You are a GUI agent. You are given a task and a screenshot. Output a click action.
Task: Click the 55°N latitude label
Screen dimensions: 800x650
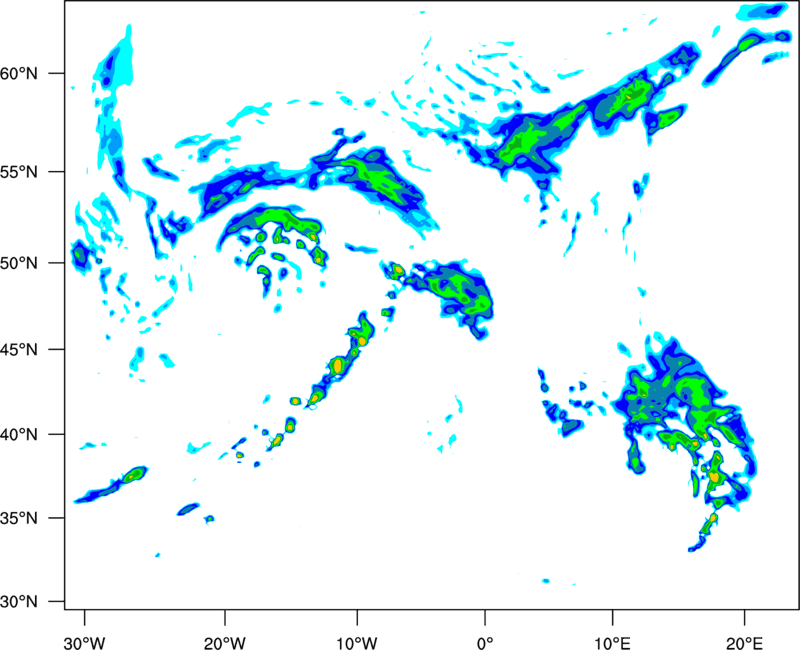point(19,172)
